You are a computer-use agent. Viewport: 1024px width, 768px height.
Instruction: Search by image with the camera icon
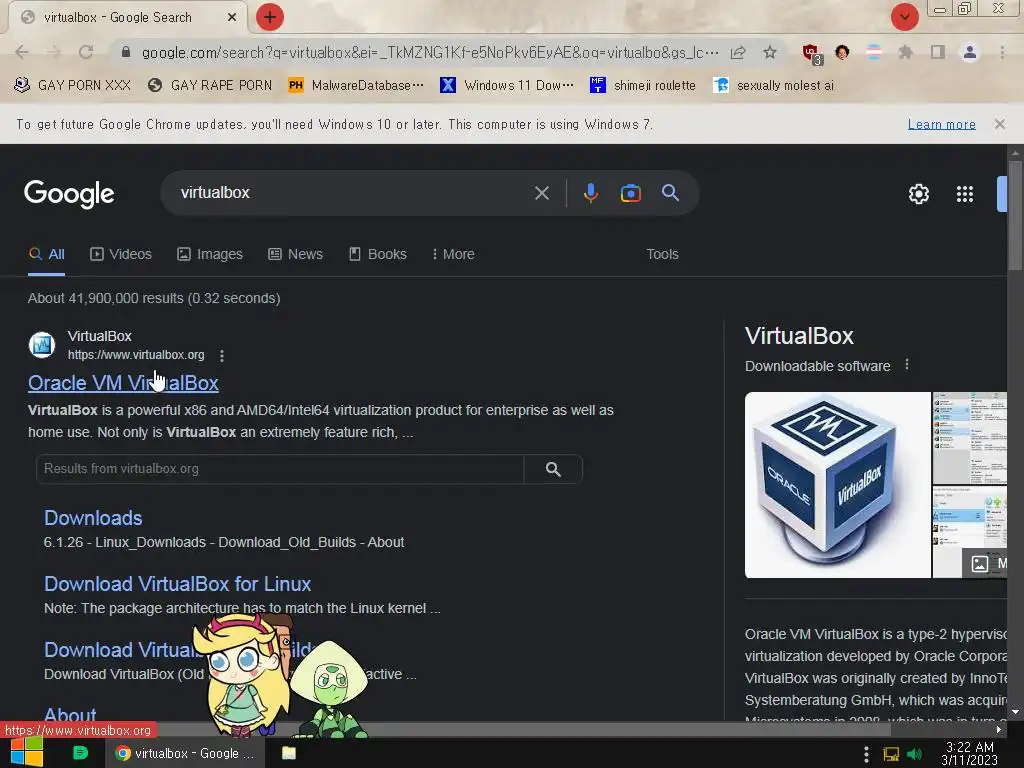630,193
